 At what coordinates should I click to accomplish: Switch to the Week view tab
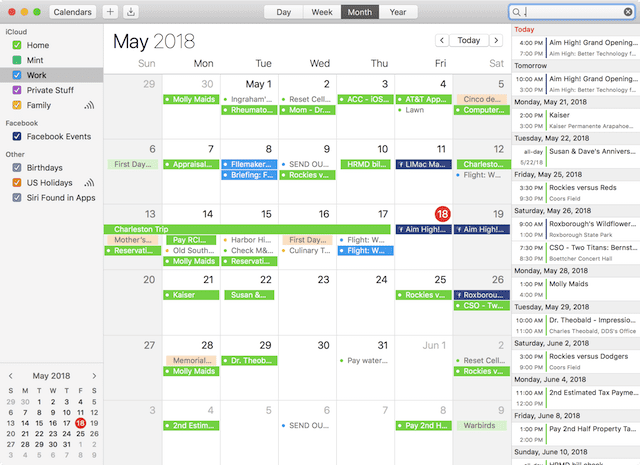pos(322,12)
